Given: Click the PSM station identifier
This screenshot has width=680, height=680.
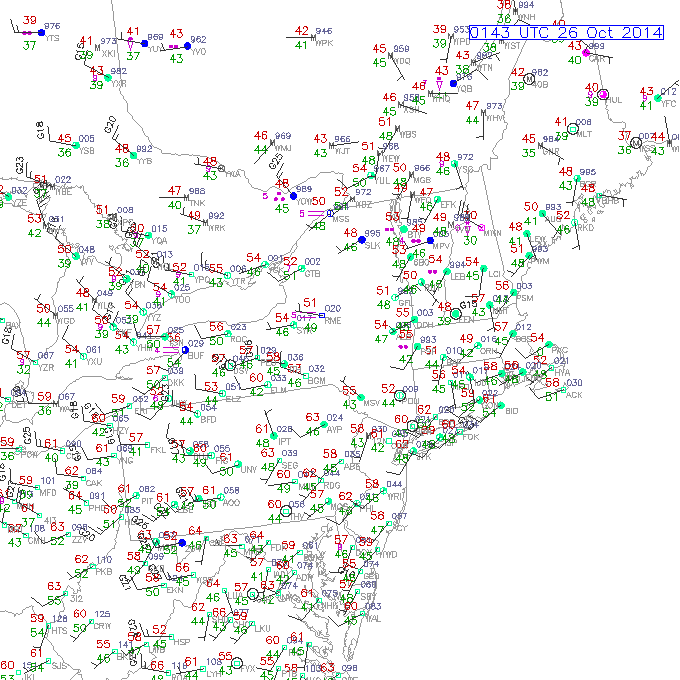Looking at the screenshot, I should 525,298.
